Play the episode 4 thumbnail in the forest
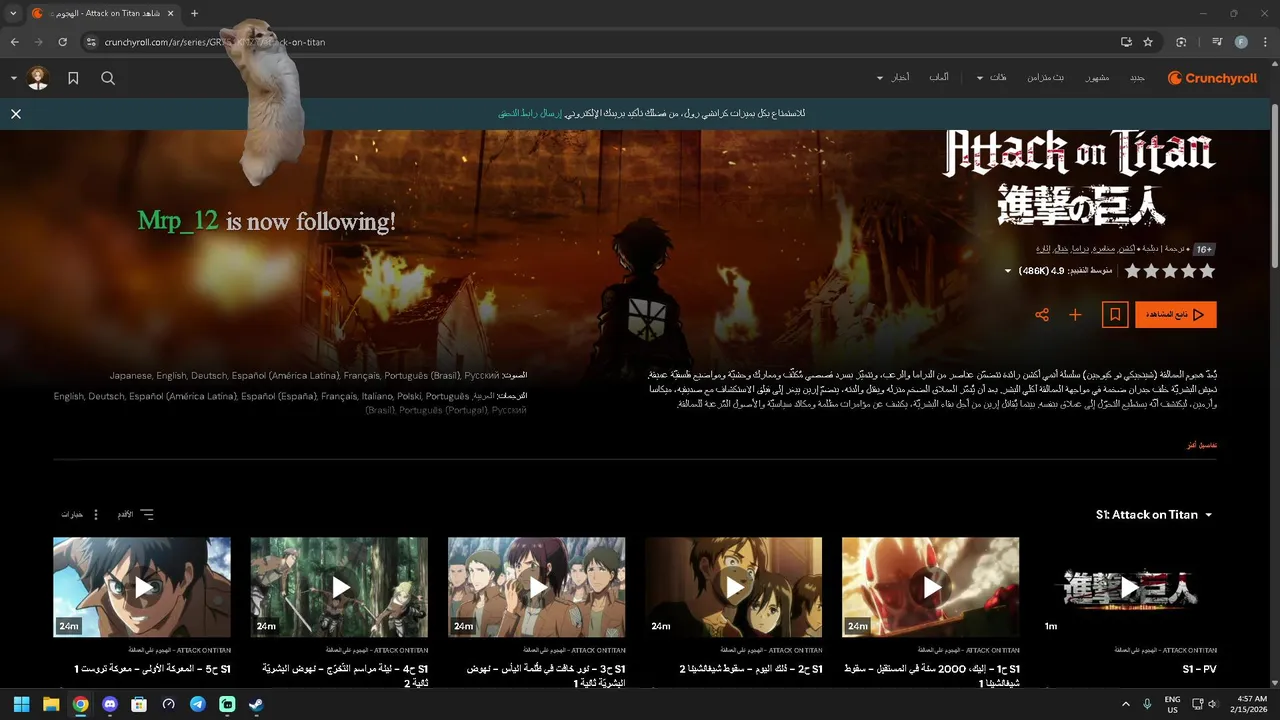 (339, 587)
